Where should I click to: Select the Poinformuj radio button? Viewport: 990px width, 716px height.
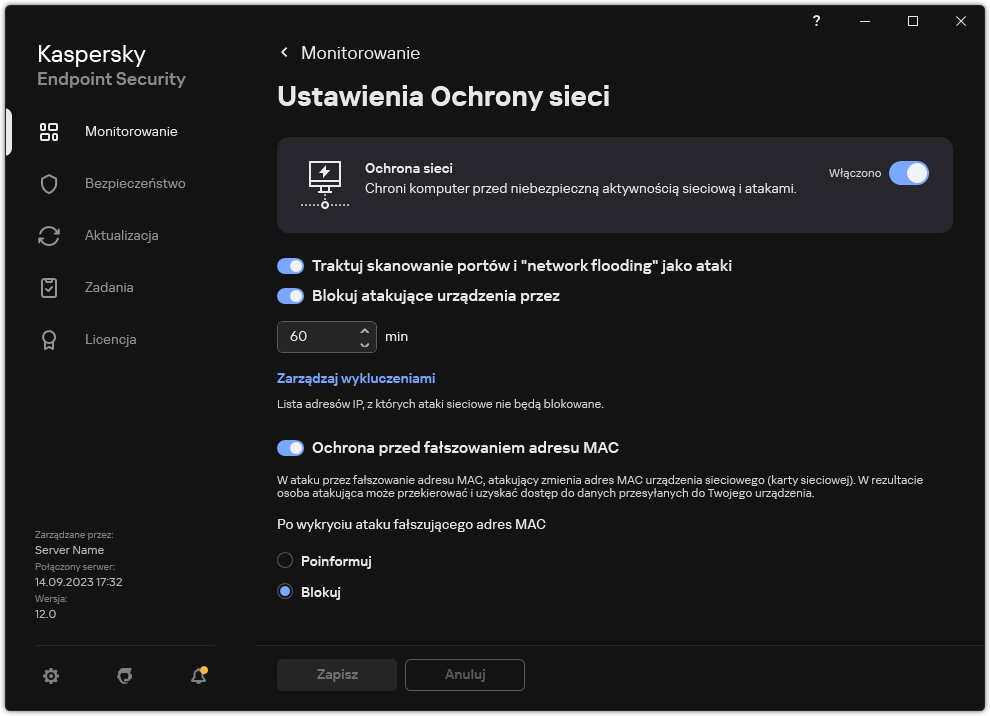click(x=283, y=561)
